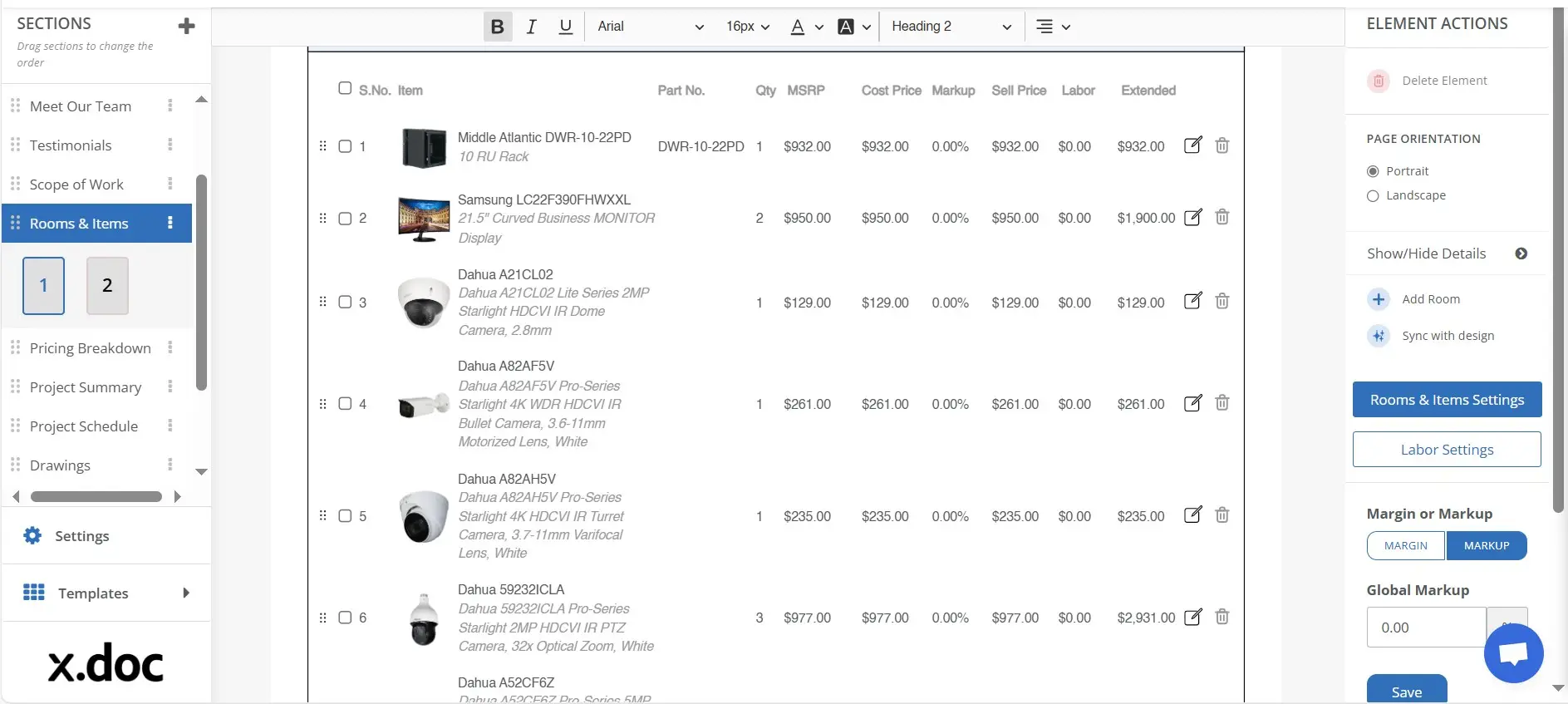
Task: Click the Labor Settings button
Action: pos(1446,450)
